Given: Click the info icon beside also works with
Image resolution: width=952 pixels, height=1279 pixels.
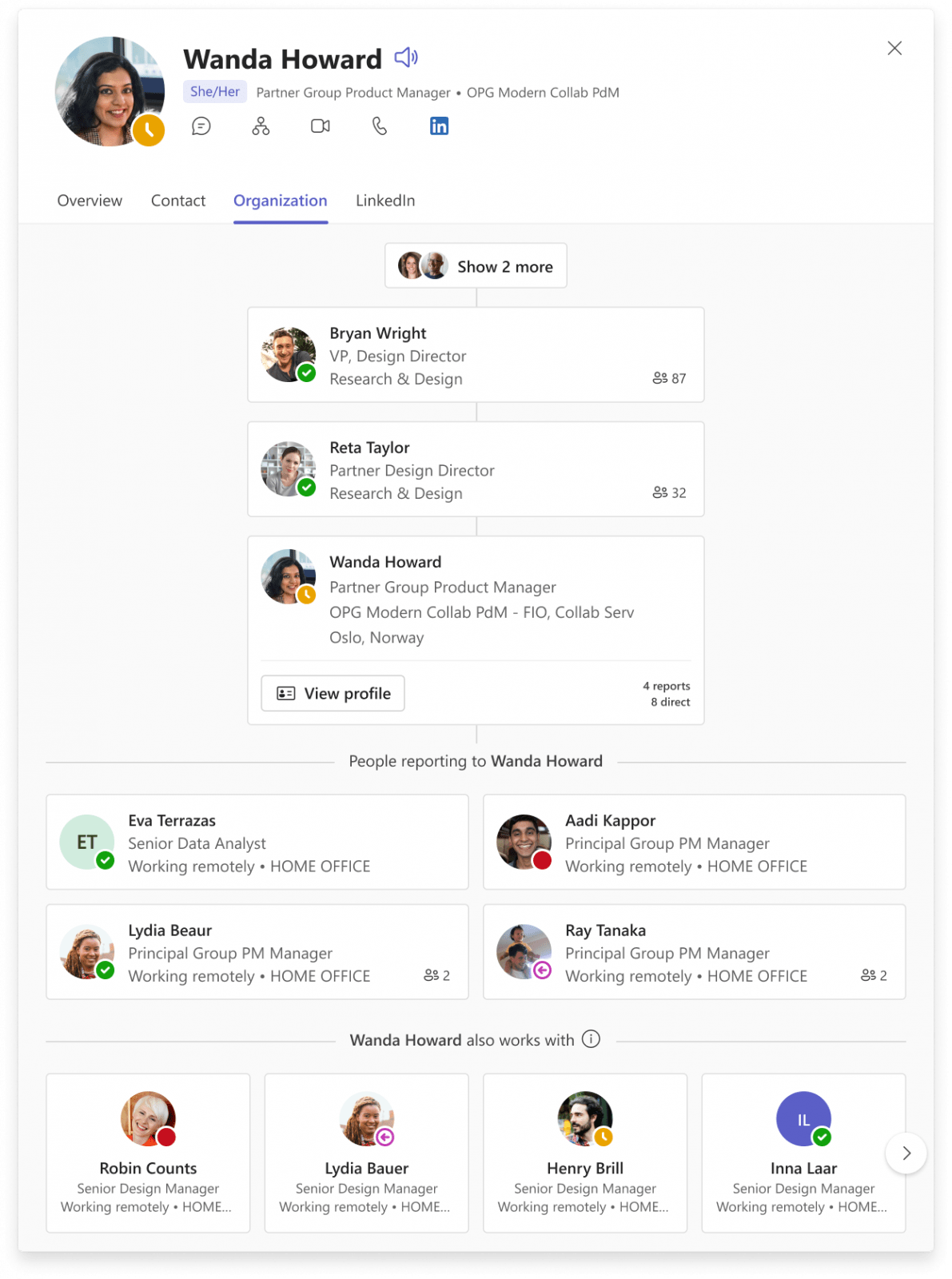Looking at the screenshot, I should tap(591, 1039).
